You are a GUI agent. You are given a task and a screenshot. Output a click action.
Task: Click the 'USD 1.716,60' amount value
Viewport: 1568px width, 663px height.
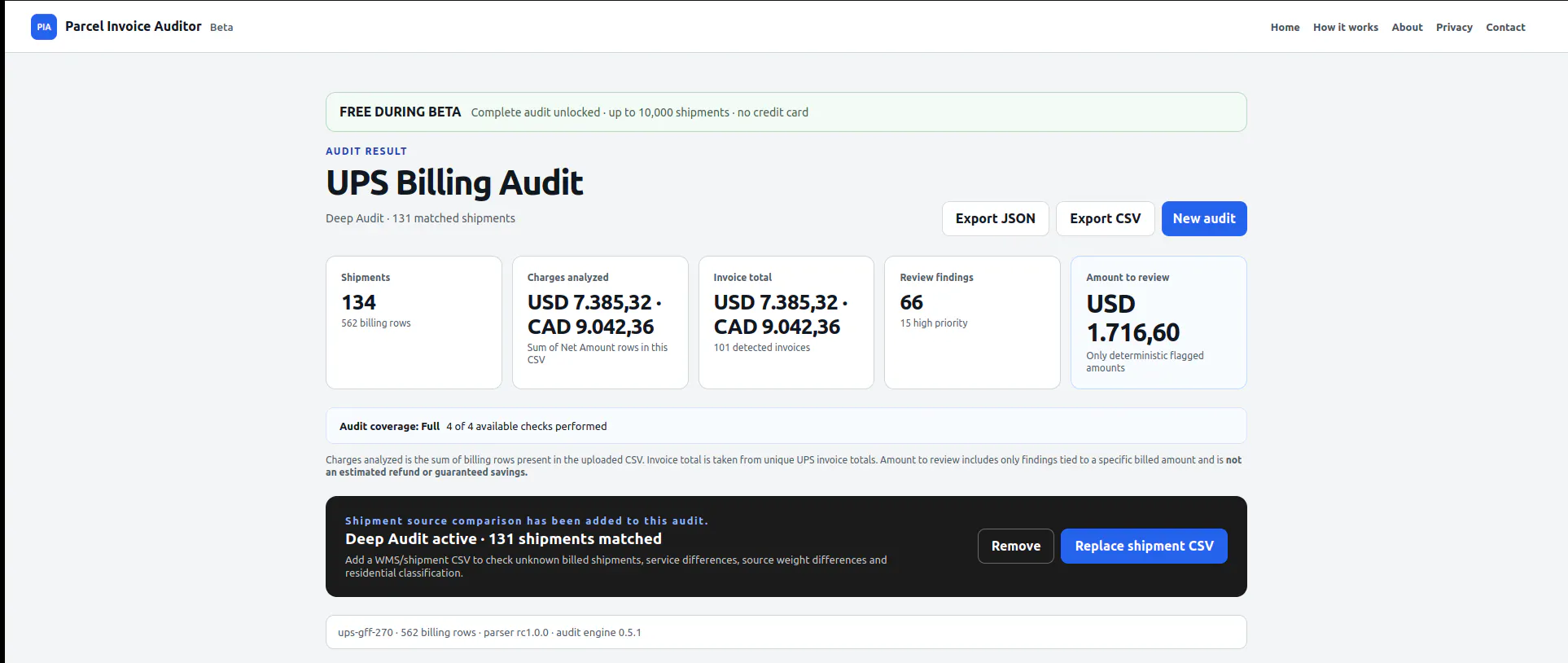pos(1132,318)
